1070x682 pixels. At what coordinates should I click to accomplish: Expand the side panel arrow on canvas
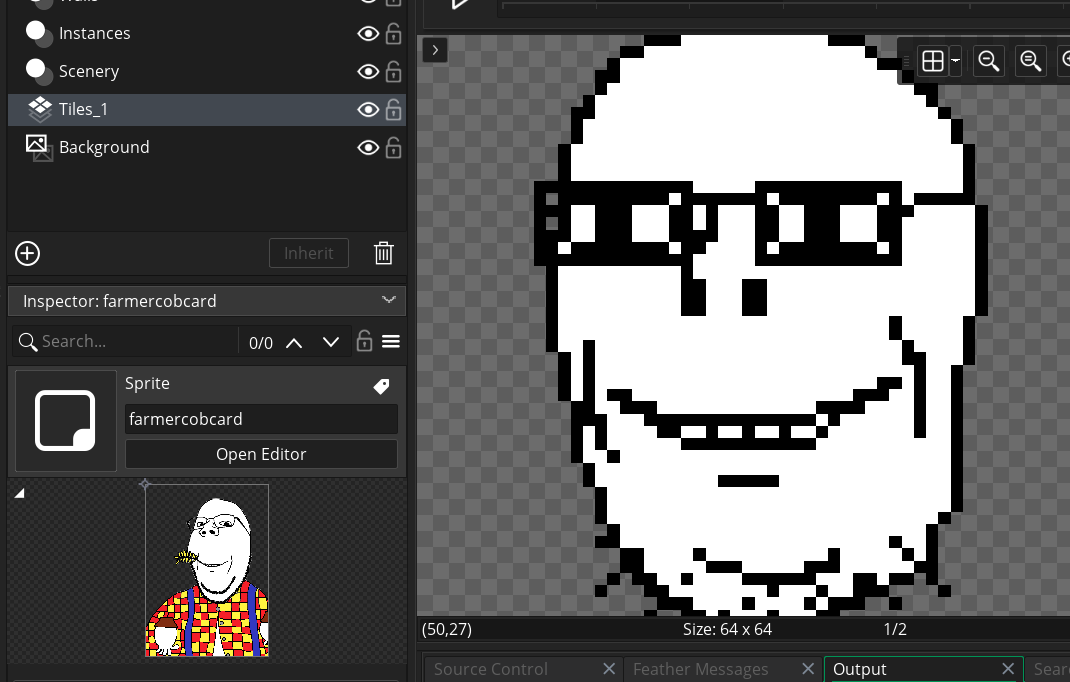(435, 50)
